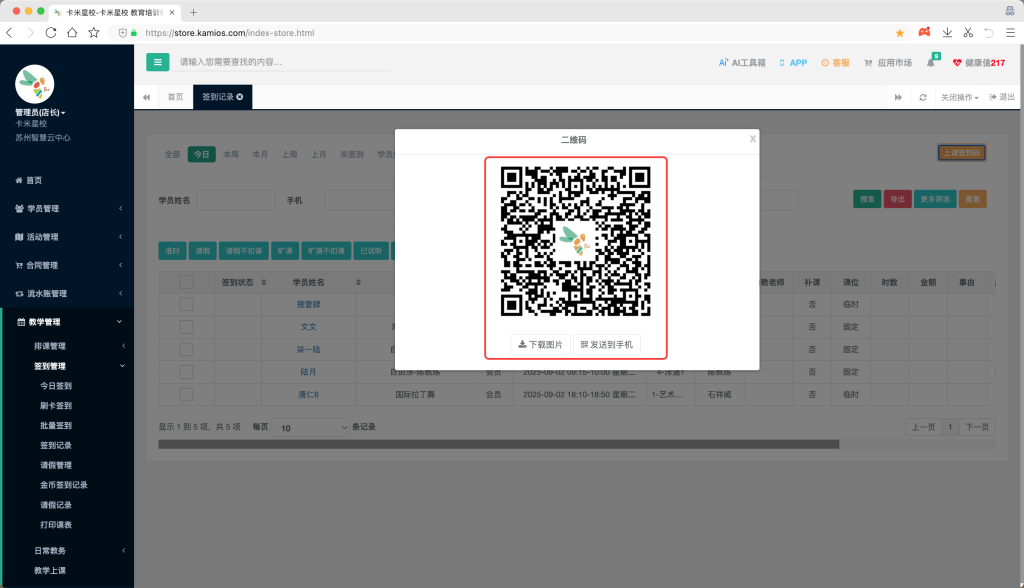Open 批量签到 in the sidebar
The image size is (1024, 588).
56,425
